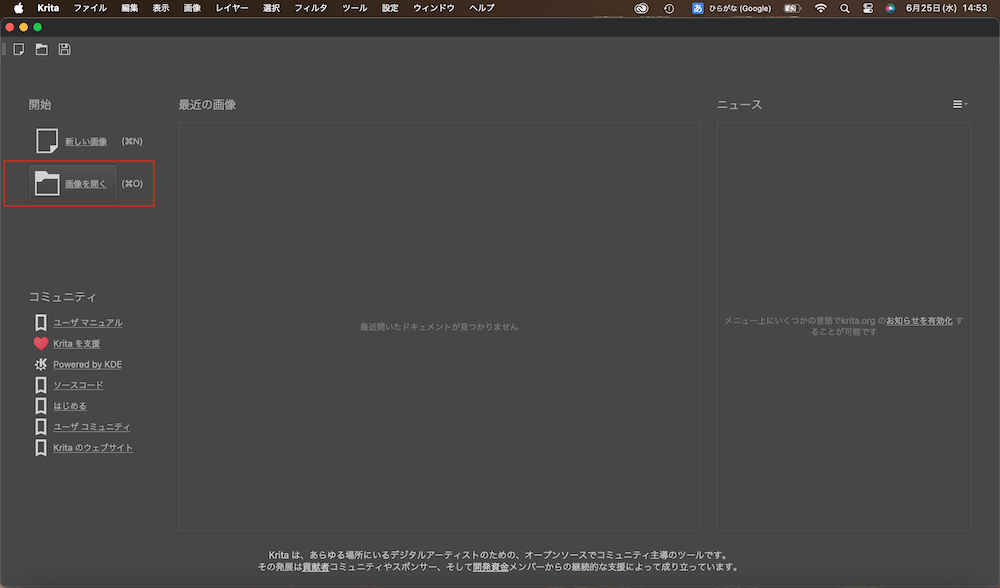Image resolution: width=1000 pixels, height=588 pixels.
Task: Open the news options hamburger menu
Action: (959, 104)
